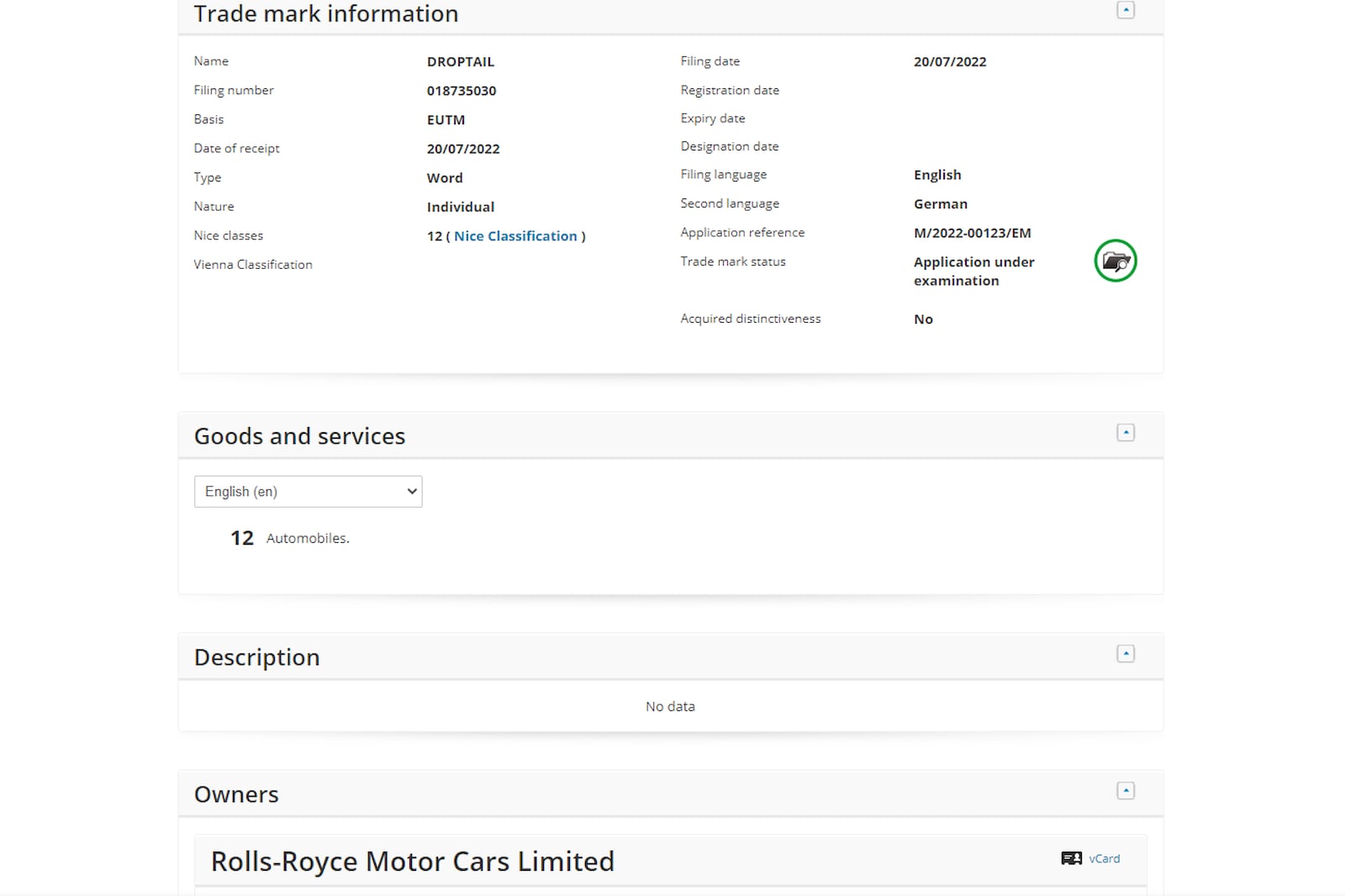This screenshot has width=1345, height=896.
Task: Collapse the Goods and services section
Action: pyautogui.click(x=1126, y=433)
